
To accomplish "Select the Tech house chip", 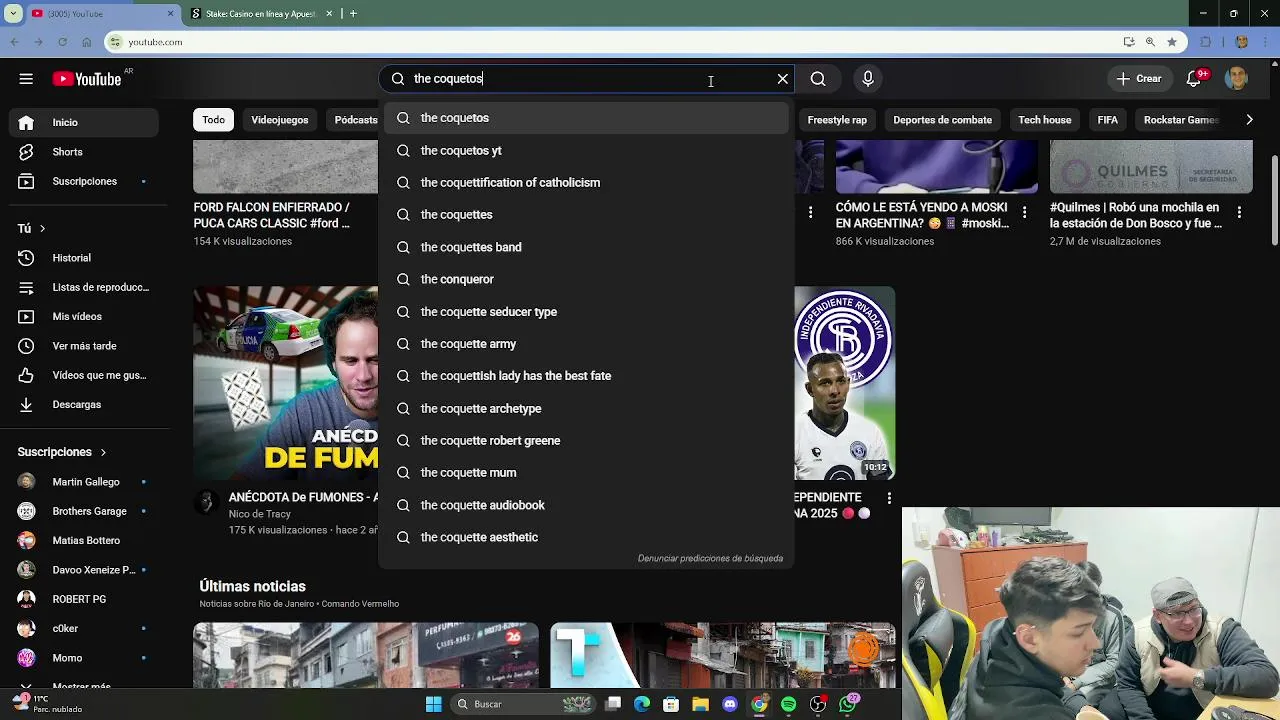I will pos(1044,120).
